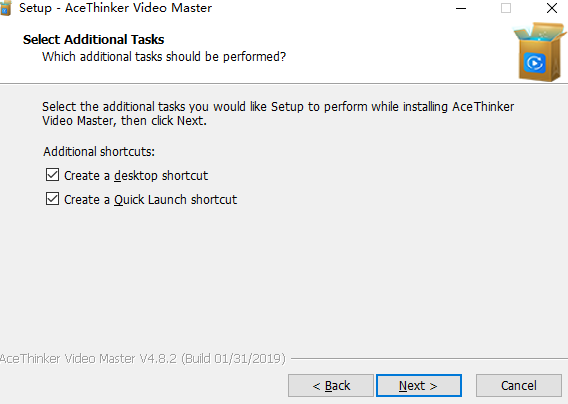The width and height of the screenshot is (568, 404).
Task: Click the 'Create a Quick Launch shortcut' label
Action: (x=150, y=200)
